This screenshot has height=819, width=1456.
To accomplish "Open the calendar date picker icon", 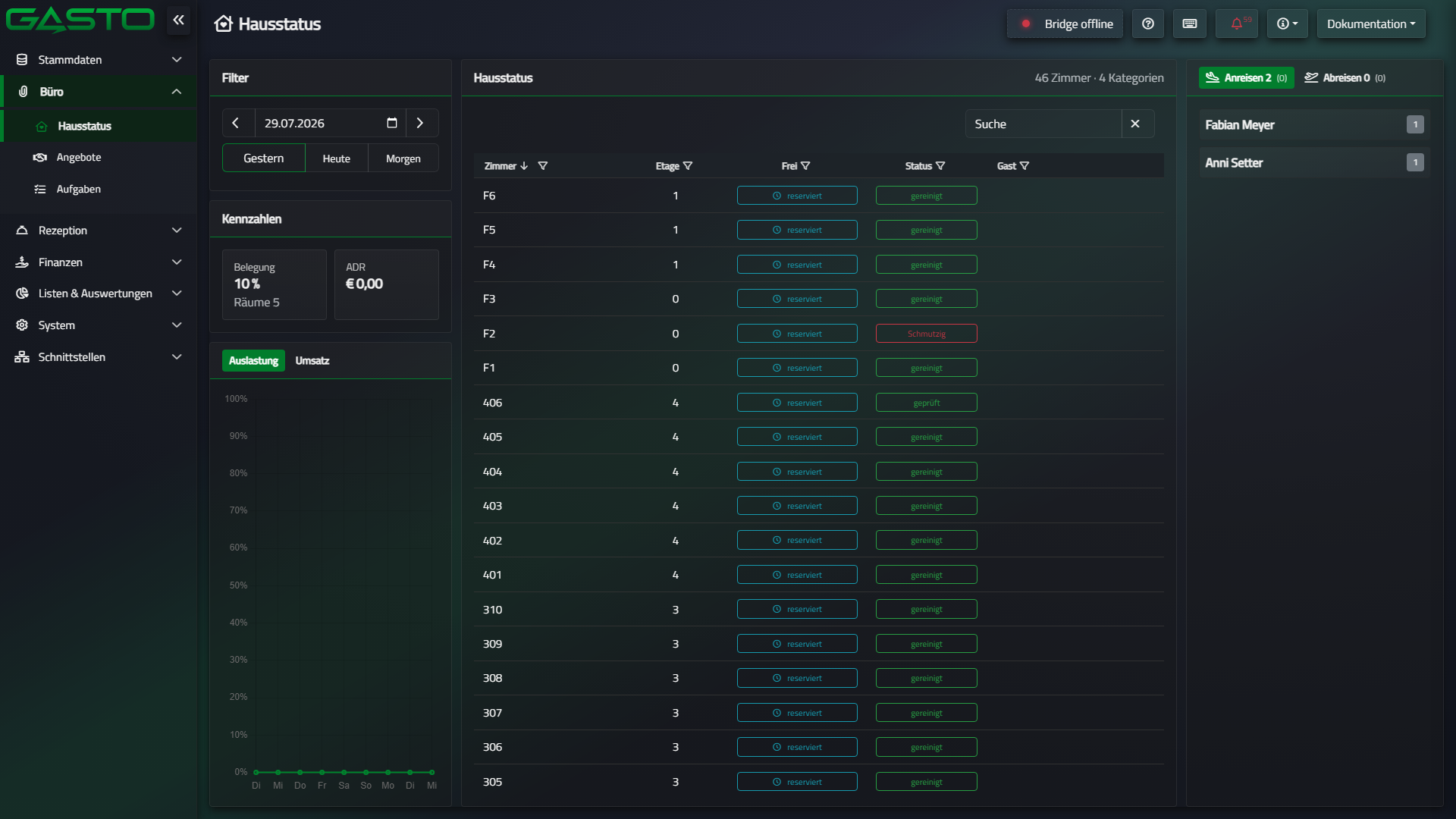I will coord(392,123).
